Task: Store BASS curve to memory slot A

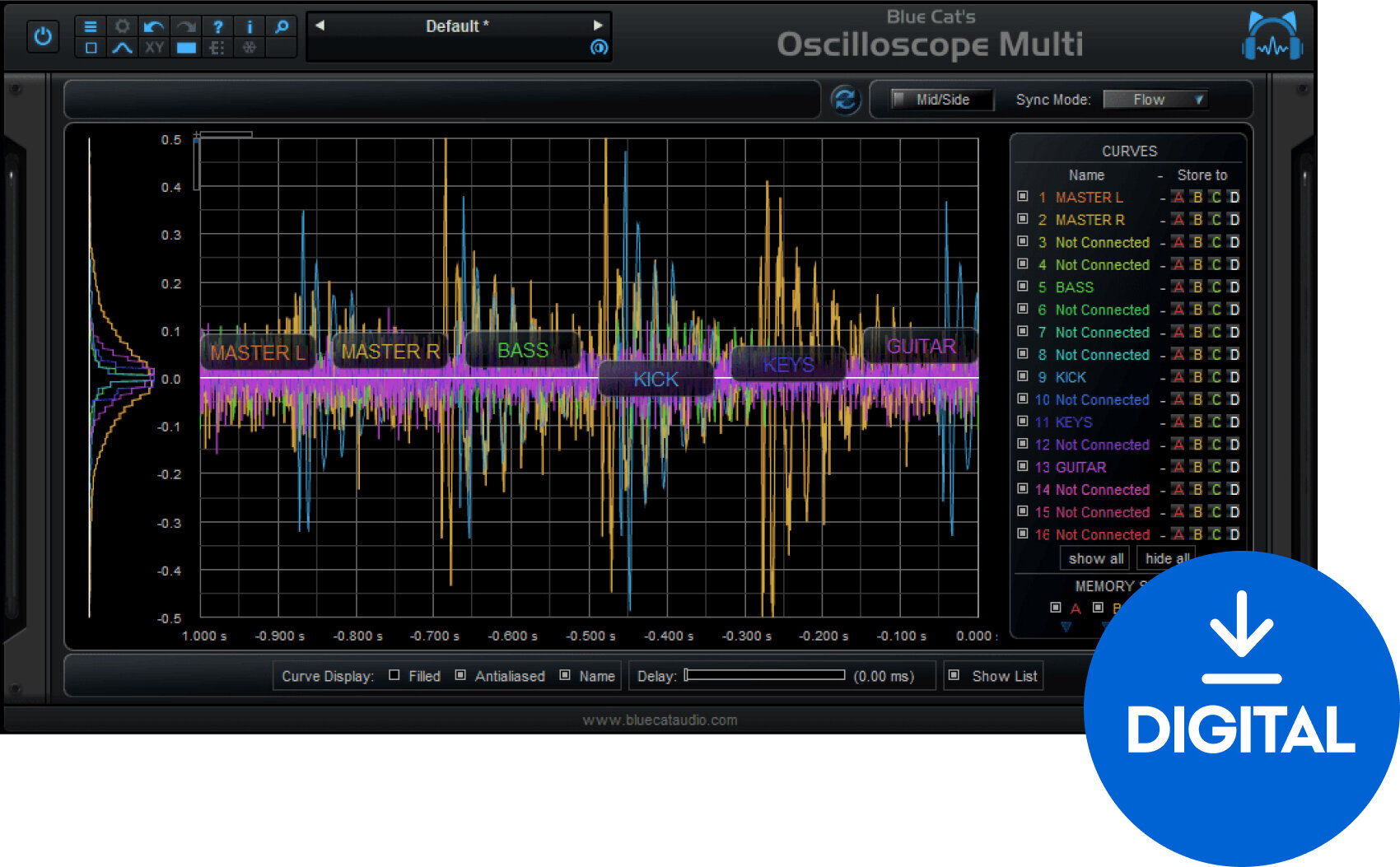Action: tap(1178, 287)
